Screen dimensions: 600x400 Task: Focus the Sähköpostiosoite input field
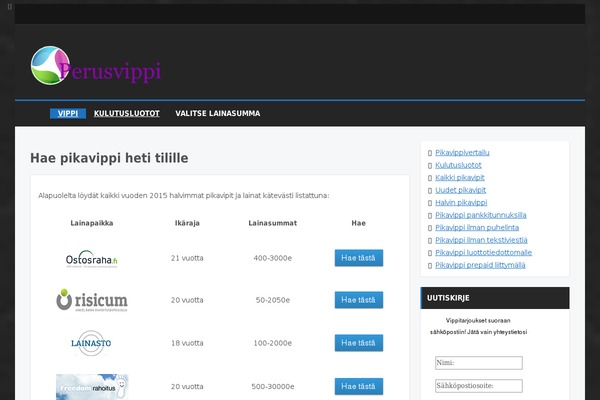[x=479, y=386]
